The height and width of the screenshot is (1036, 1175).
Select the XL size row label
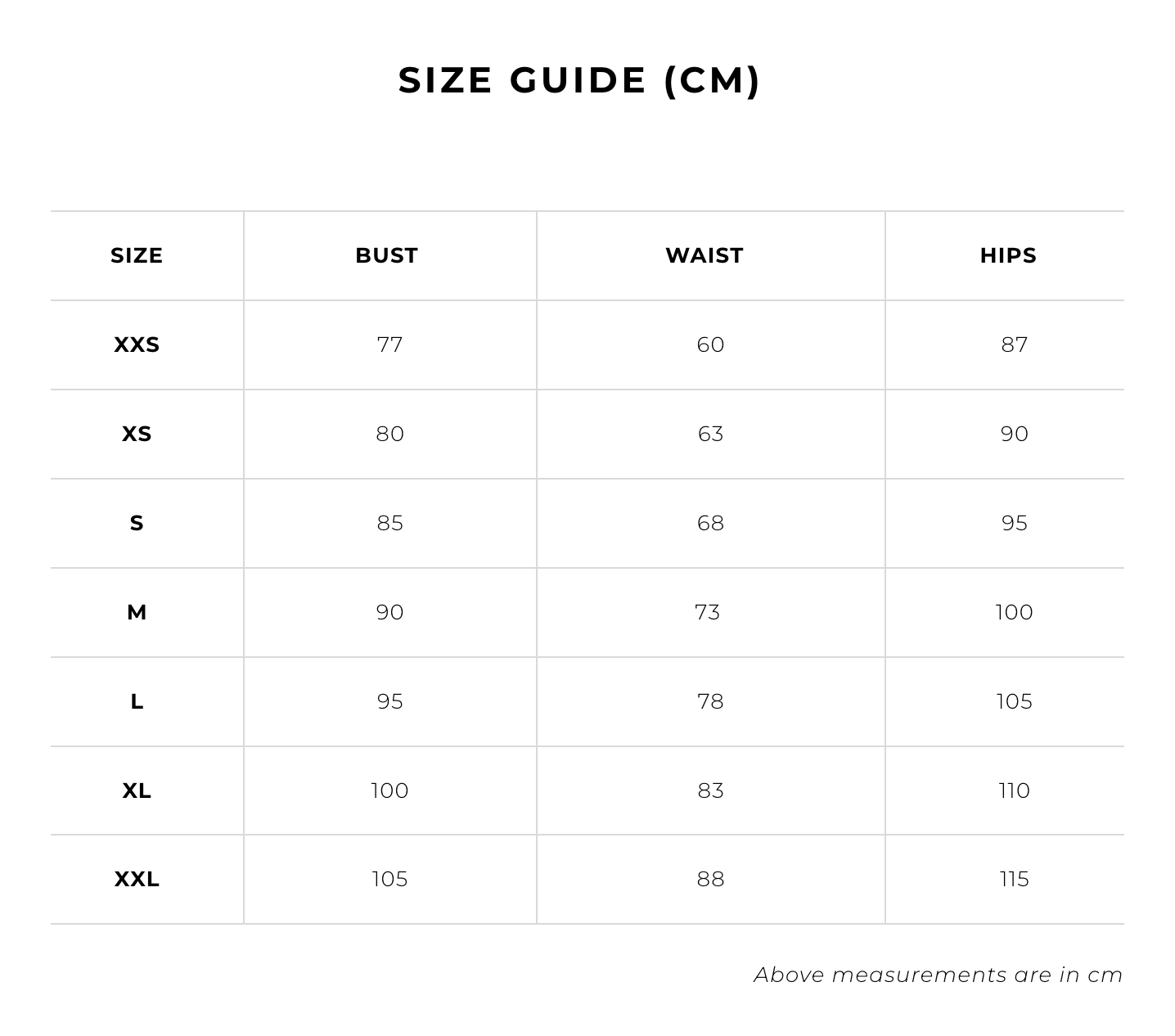pyautogui.click(x=137, y=791)
